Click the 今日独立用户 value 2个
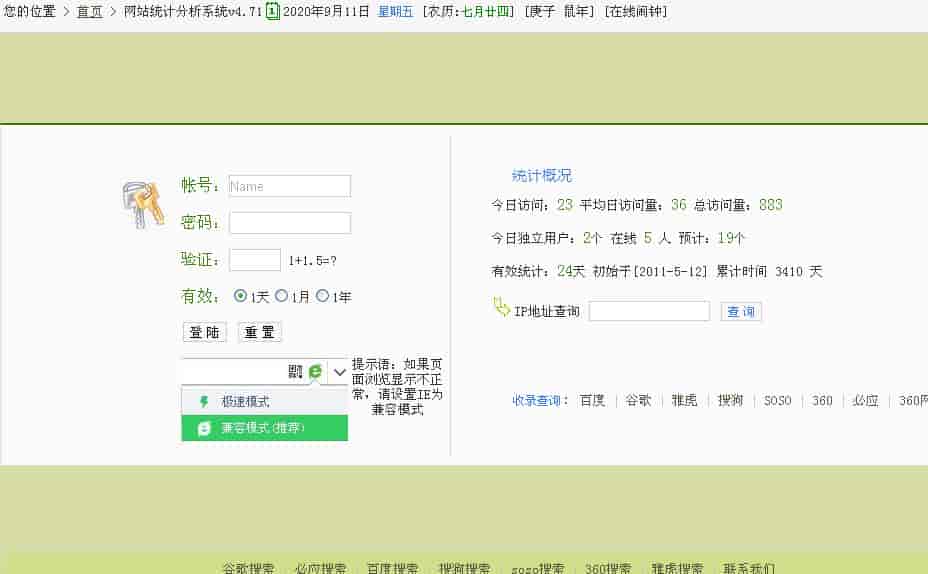The image size is (928, 574). coord(592,238)
